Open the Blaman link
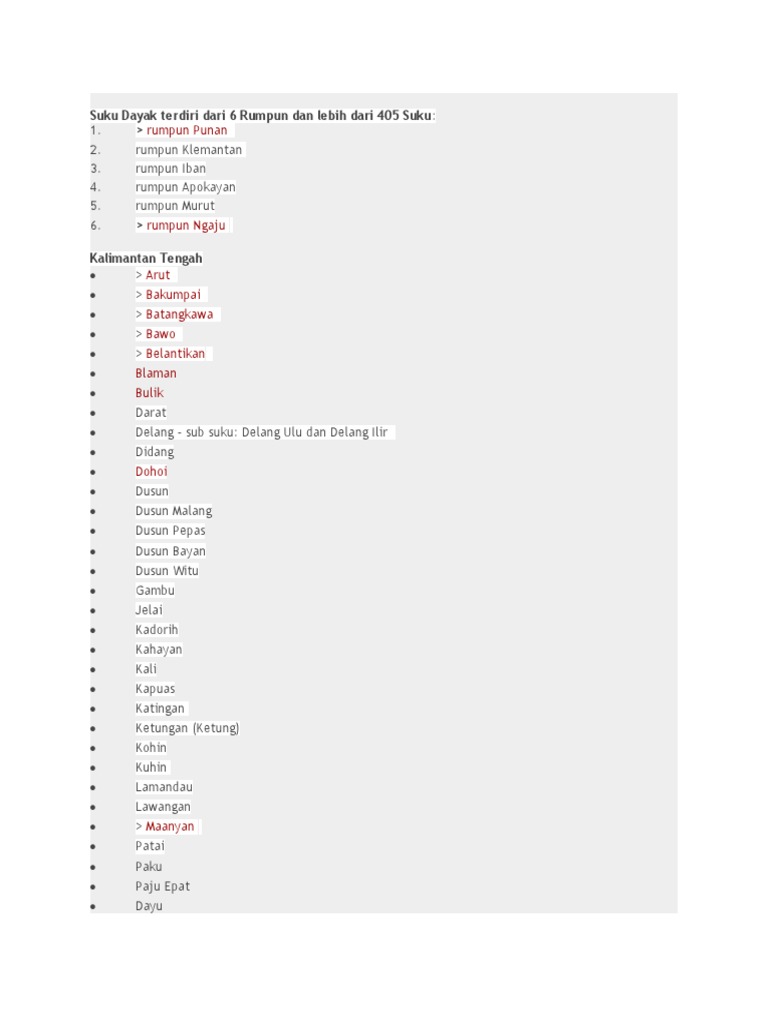This screenshot has height=1024, width=768. coord(156,373)
